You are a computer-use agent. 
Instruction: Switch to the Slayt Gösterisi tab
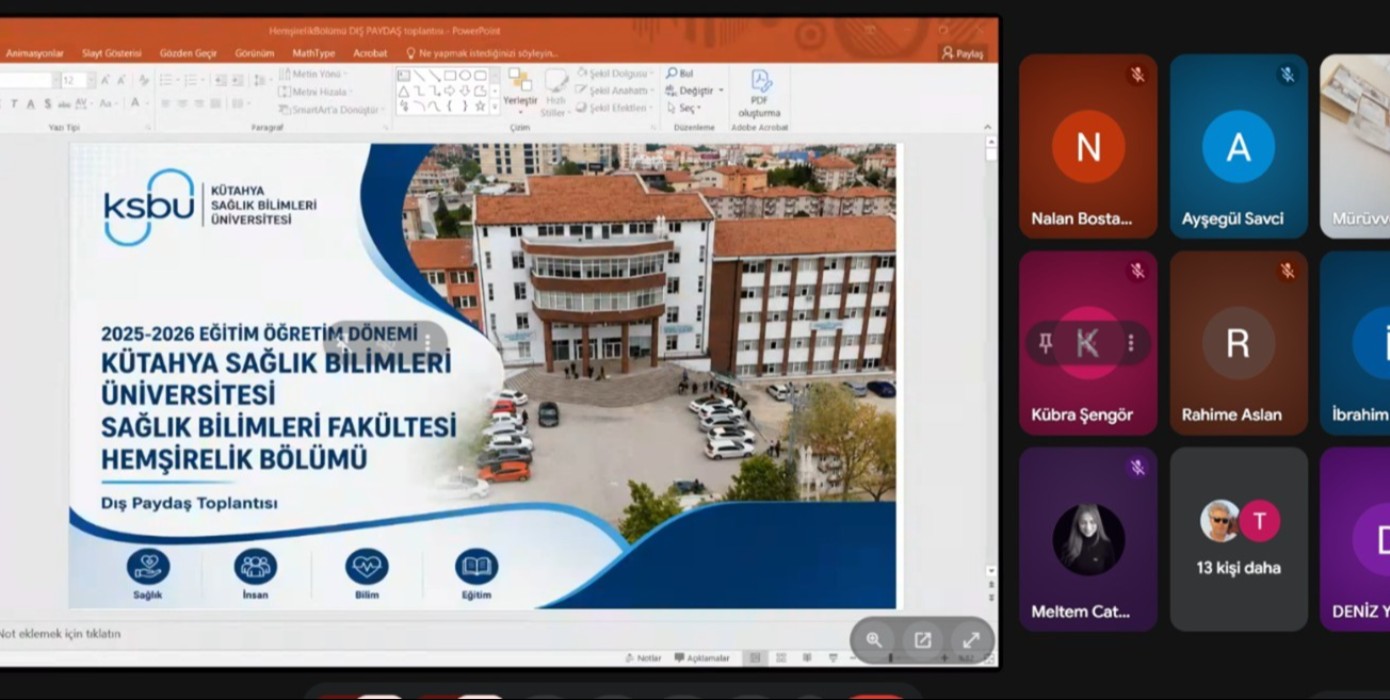112,53
